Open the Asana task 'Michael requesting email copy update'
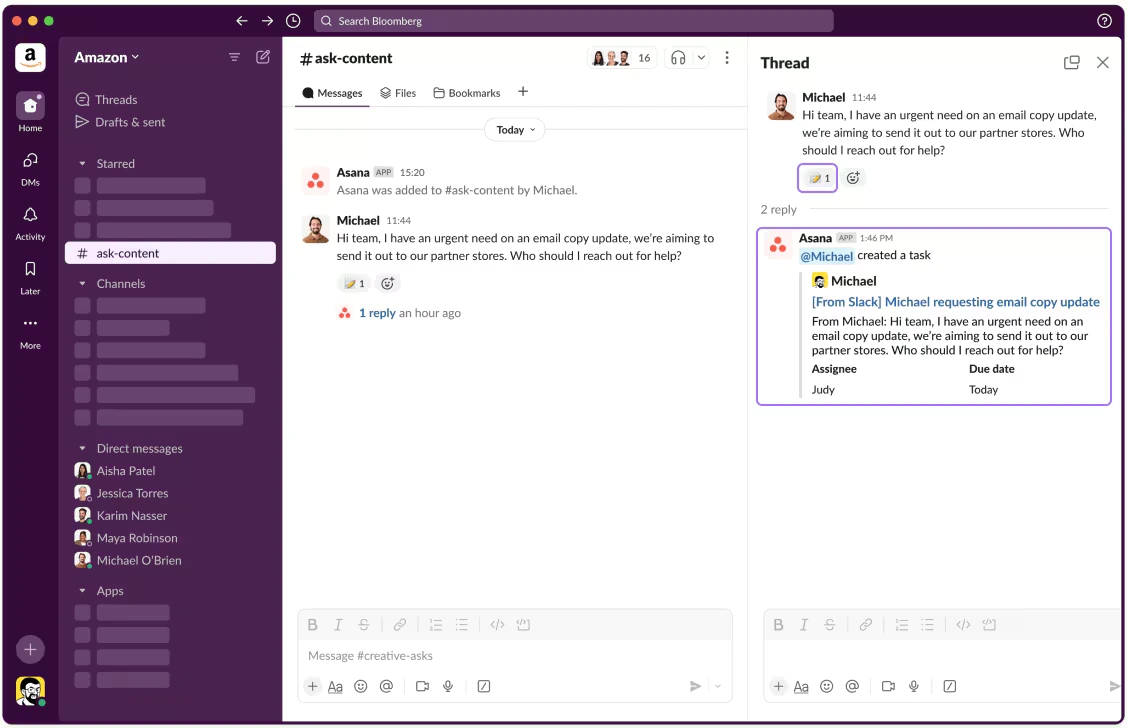 coord(954,301)
